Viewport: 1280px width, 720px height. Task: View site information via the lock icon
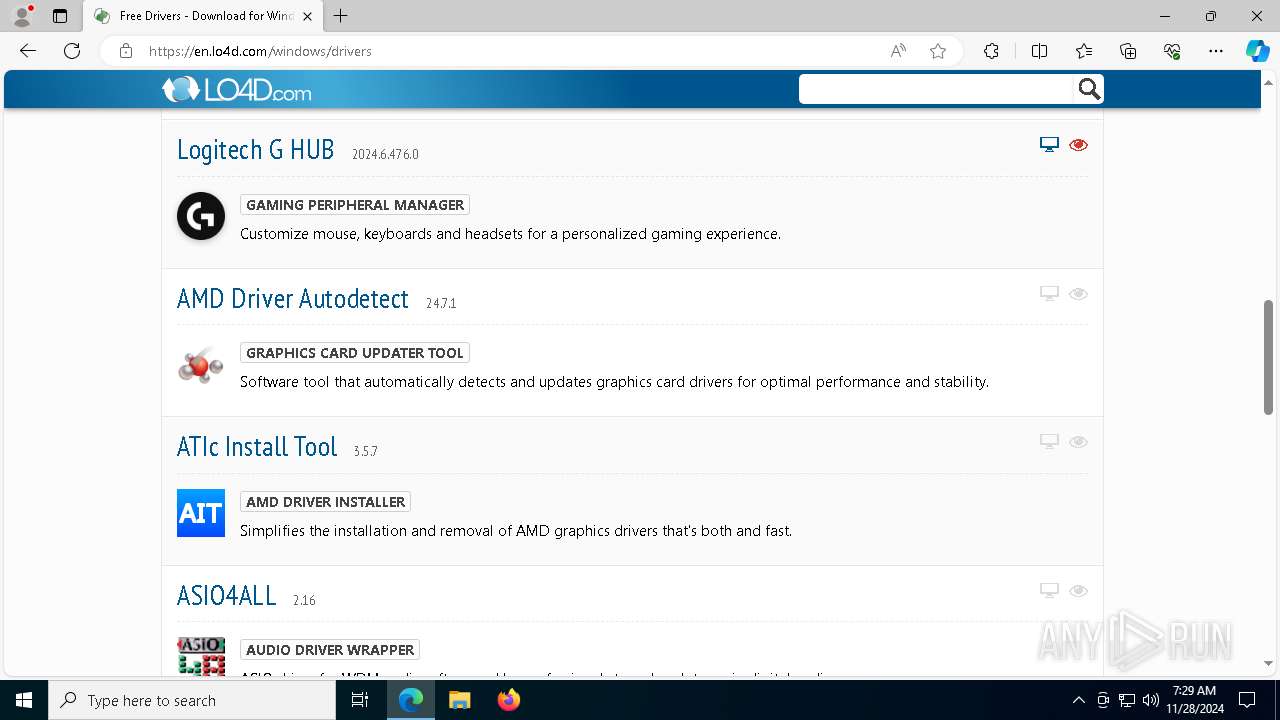coord(125,51)
